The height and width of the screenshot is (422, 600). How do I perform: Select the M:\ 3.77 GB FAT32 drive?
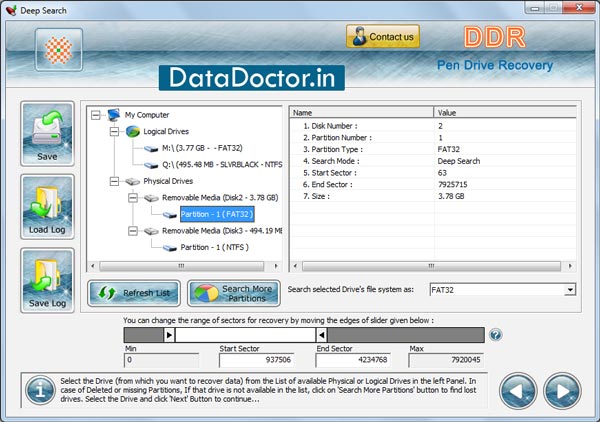[202, 148]
